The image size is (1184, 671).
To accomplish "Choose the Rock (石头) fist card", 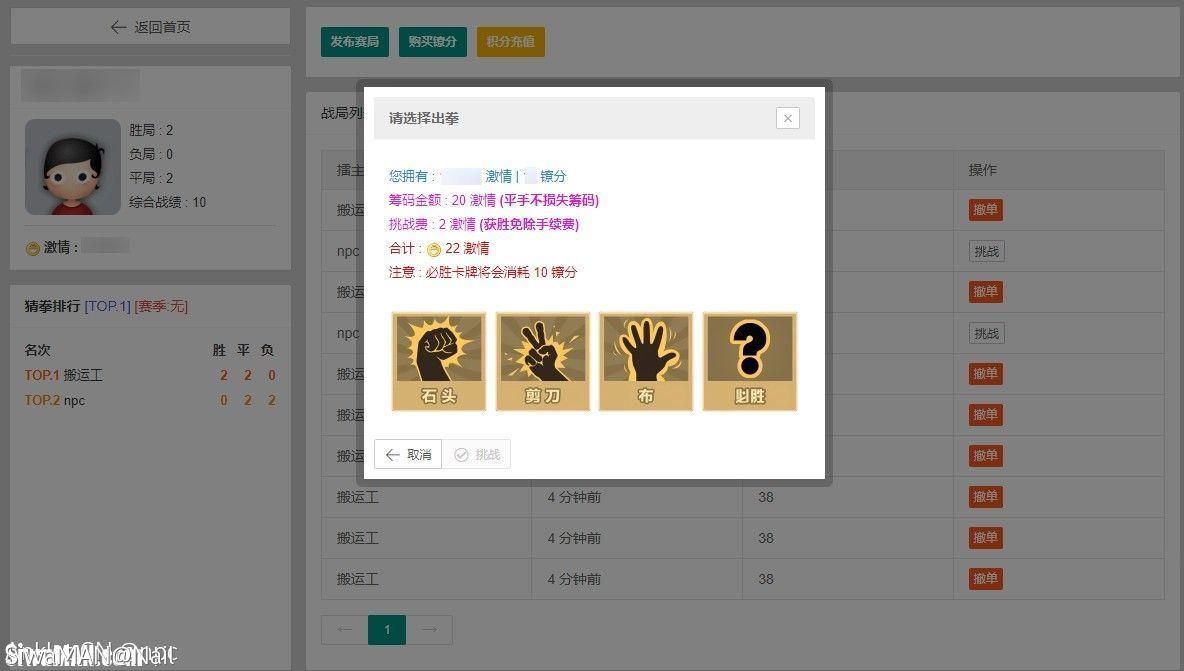I will pos(439,361).
